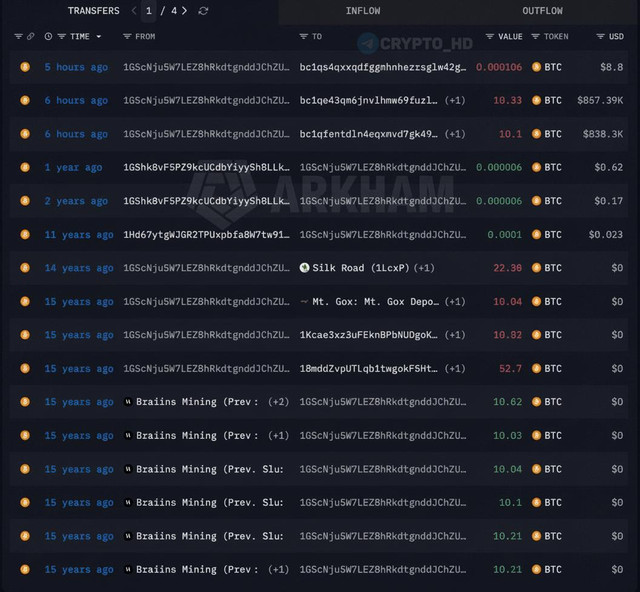640x592 pixels.
Task: Open address 18mddZvpUTLqb1twgokFSHt
Action: tap(368, 369)
